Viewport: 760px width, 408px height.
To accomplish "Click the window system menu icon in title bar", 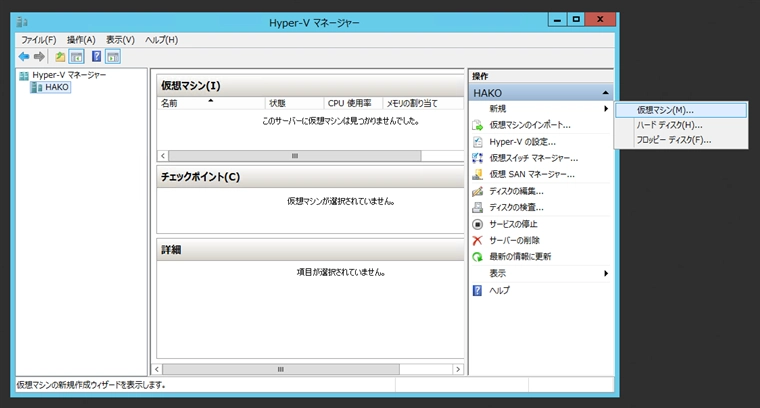I will 22,22.
